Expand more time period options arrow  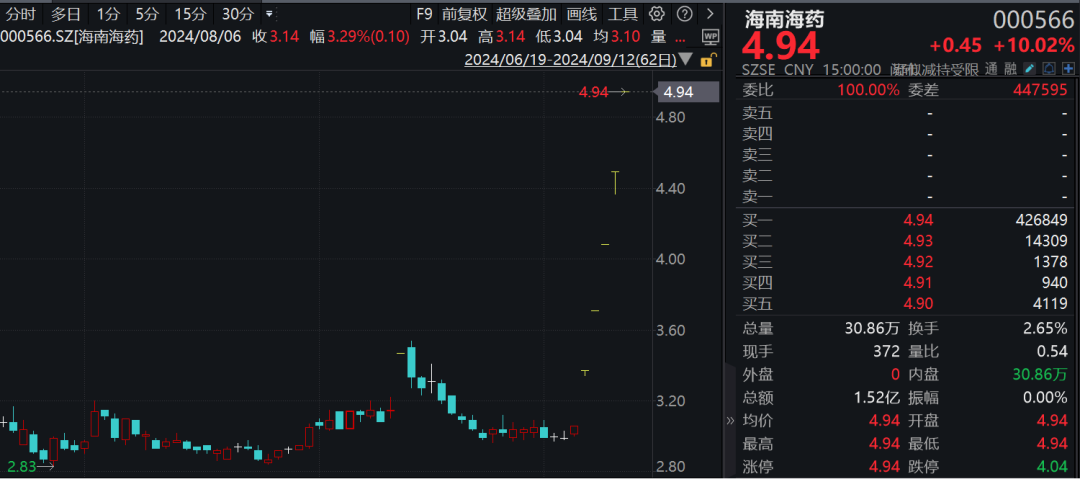(269, 14)
